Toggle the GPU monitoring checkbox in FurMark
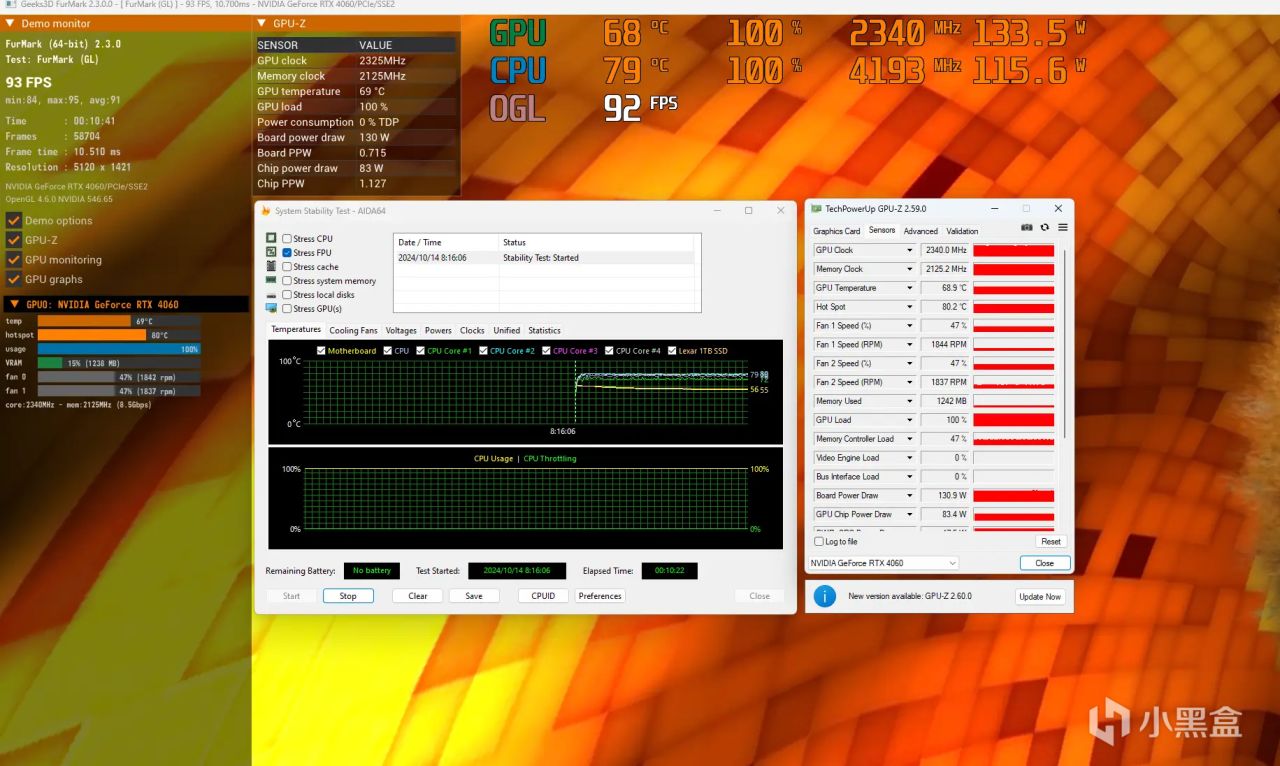Image resolution: width=1280 pixels, height=766 pixels. tap(14, 260)
